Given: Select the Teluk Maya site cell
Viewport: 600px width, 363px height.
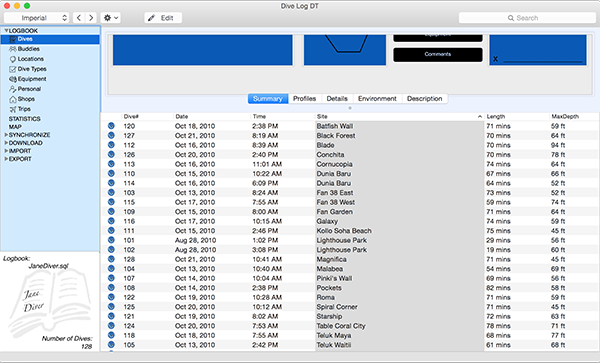Looking at the screenshot, I should tap(399, 335).
